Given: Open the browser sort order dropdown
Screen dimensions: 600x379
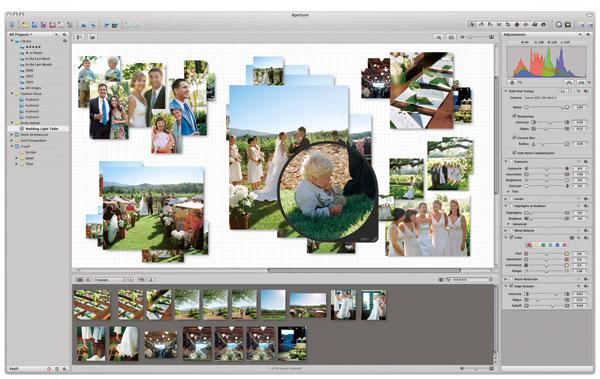Looking at the screenshot, I should tap(110, 280).
